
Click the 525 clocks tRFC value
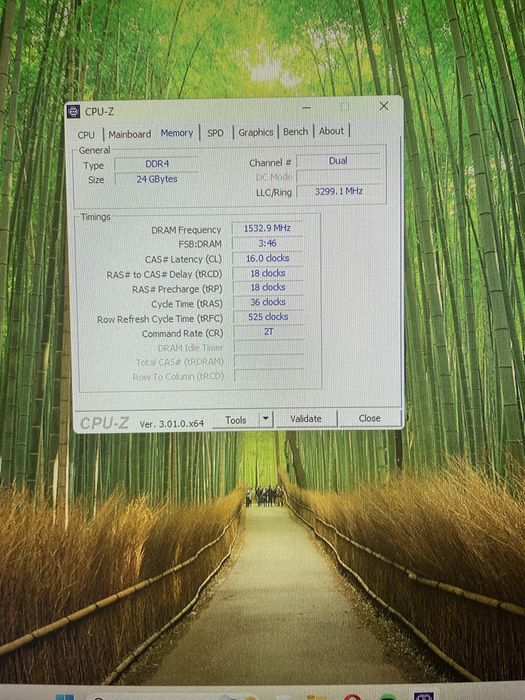pyautogui.click(x=268, y=317)
